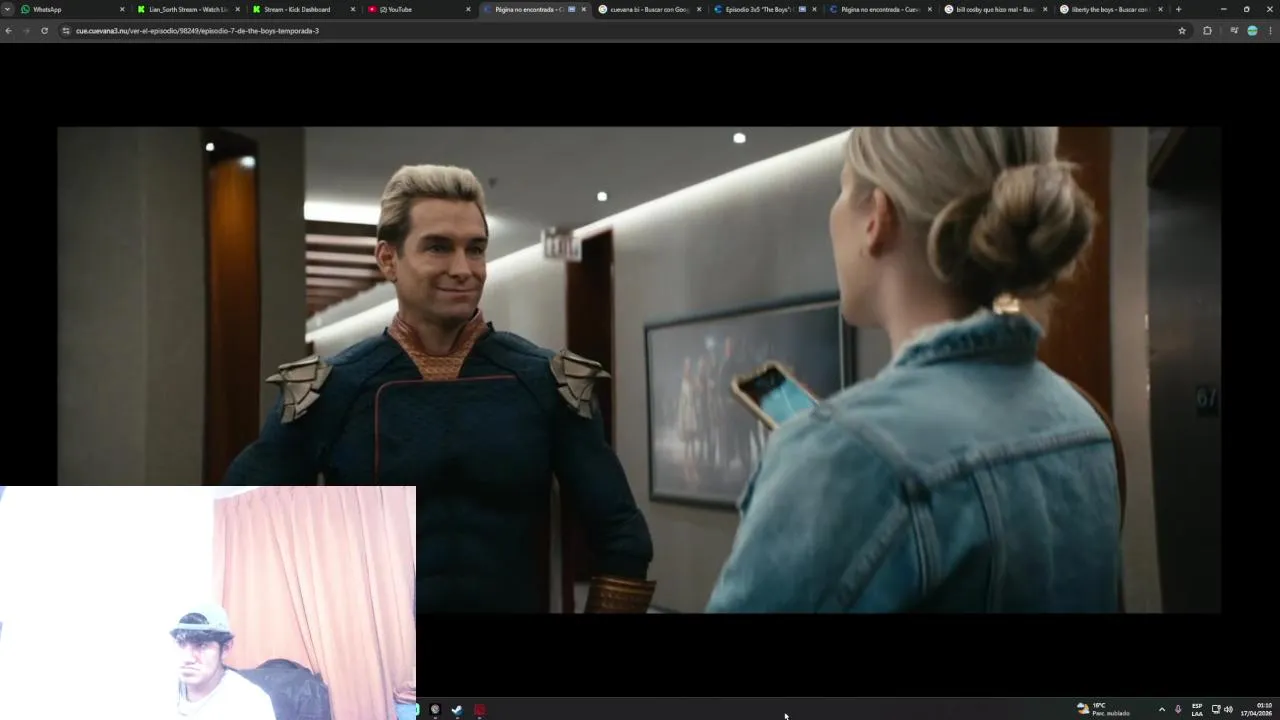The width and height of the screenshot is (1280, 720).
Task: Close the cuevana bi search tab
Action: (699, 9)
